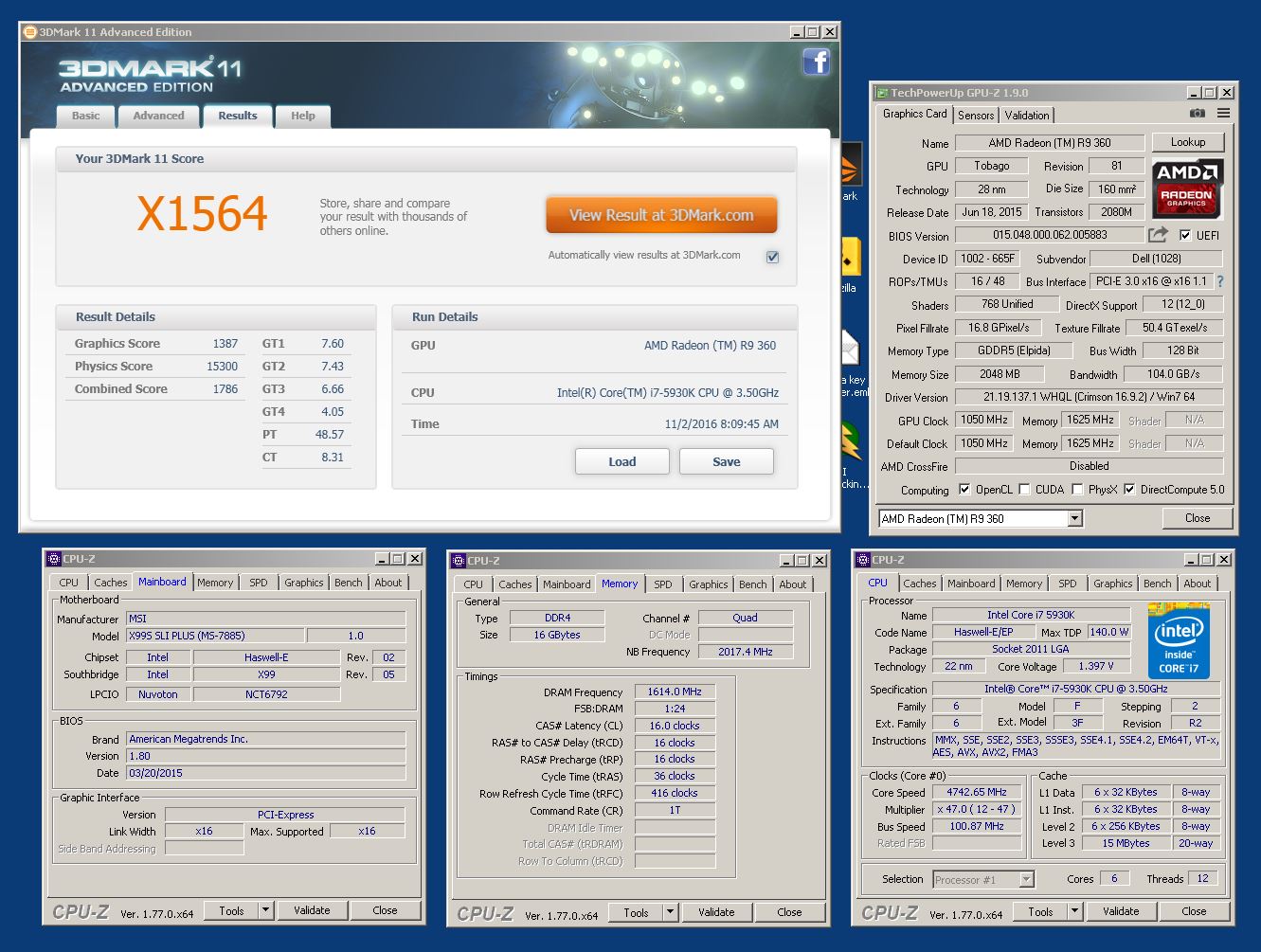Screen dimensions: 1261x952
Task: Click the Close button in GPU-Z
Action: (x=1198, y=518)
